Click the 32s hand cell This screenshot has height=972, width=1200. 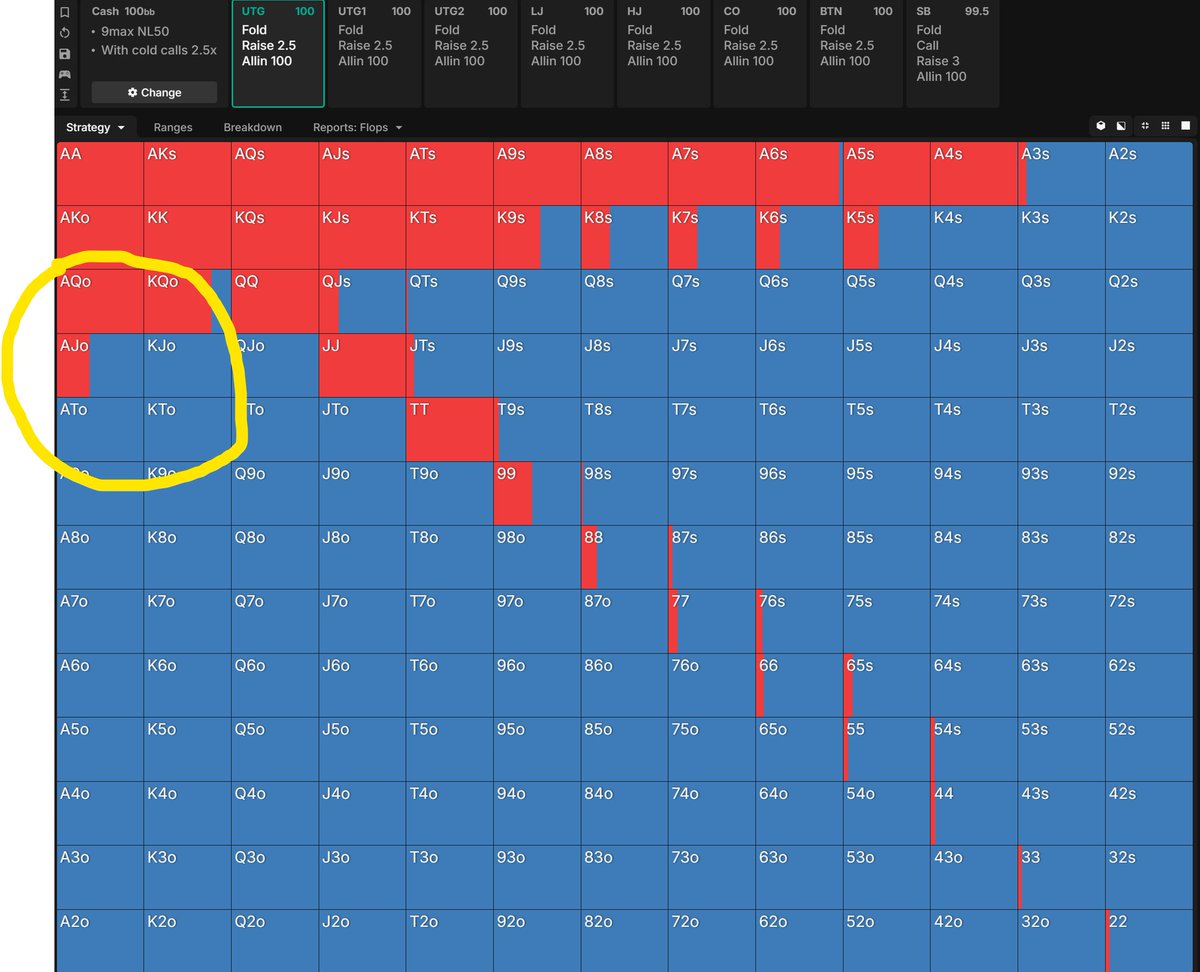click(1149, 878)
